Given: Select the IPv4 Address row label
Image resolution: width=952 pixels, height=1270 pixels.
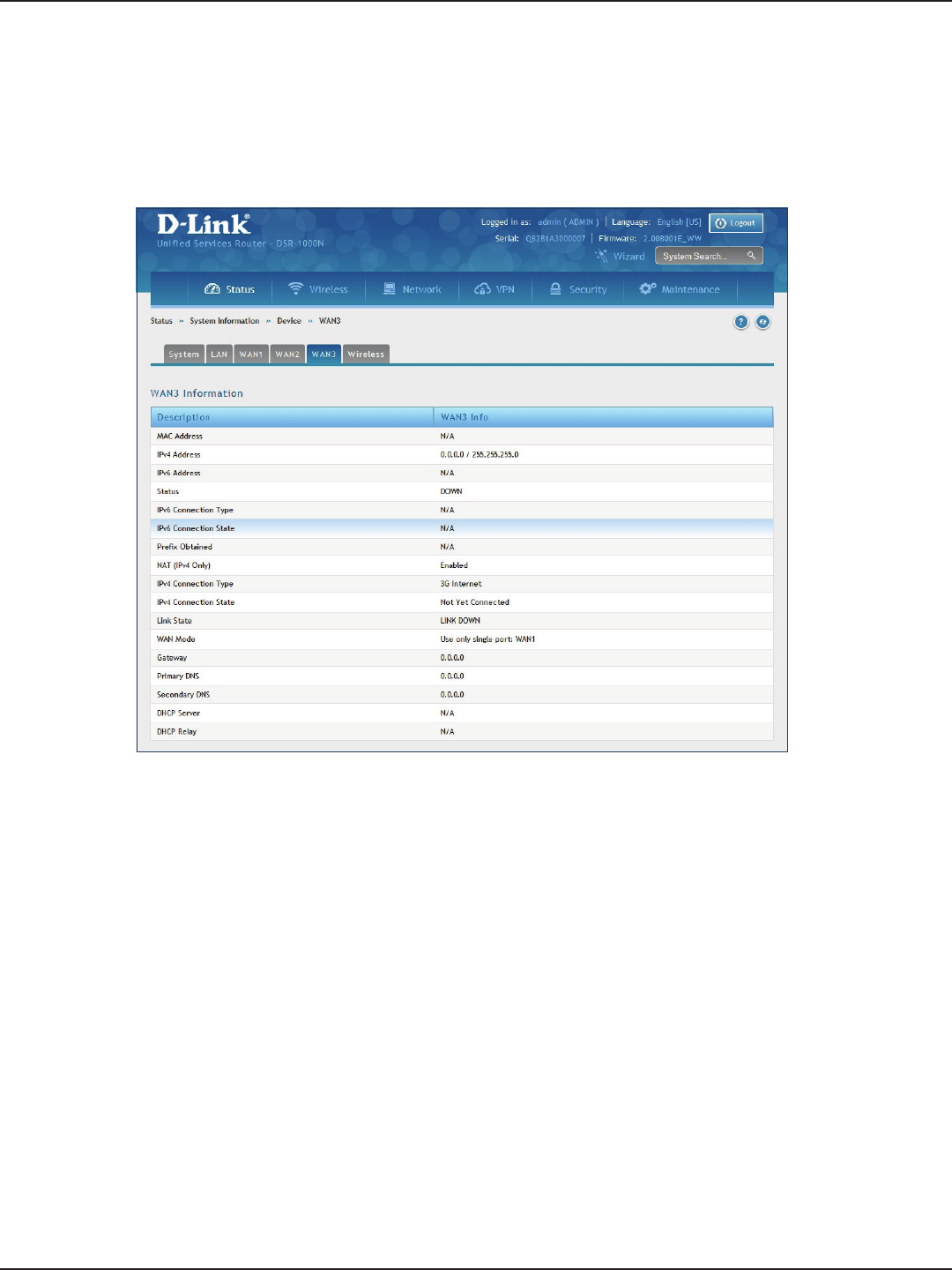Looking at the screenshot, I should pyautogui.click(x=179, y=455).
